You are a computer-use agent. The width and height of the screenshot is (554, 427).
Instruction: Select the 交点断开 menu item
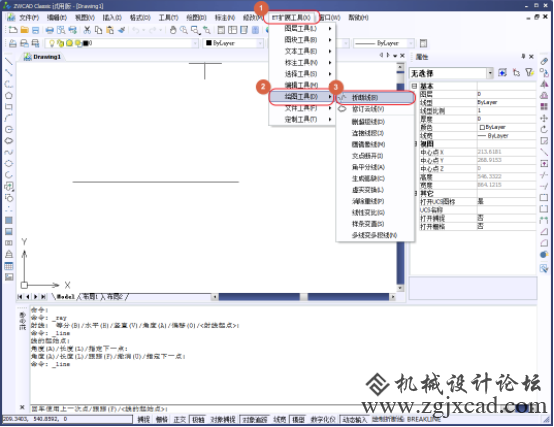(x=375, y=156)
